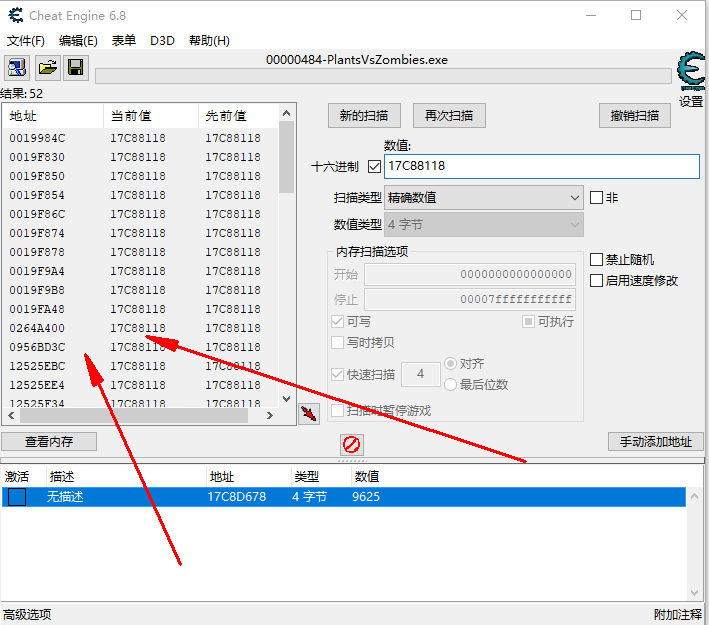The height and width of the screenshot is (625, 709).
Task: Click 附加注释 in the status bar
Action: (677, 615)
